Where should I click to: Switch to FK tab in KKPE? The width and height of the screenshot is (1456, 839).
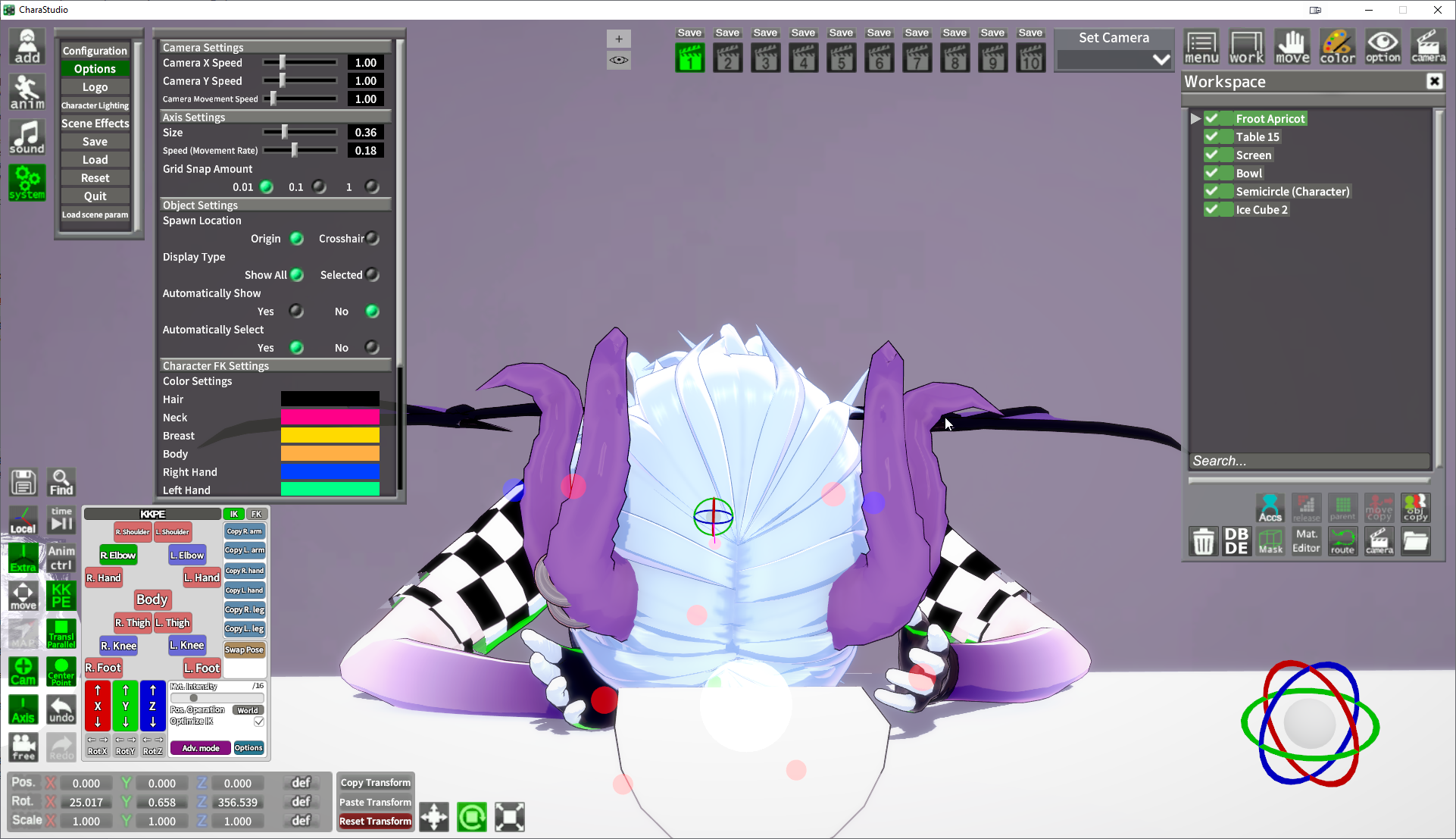tap(257, 514)
